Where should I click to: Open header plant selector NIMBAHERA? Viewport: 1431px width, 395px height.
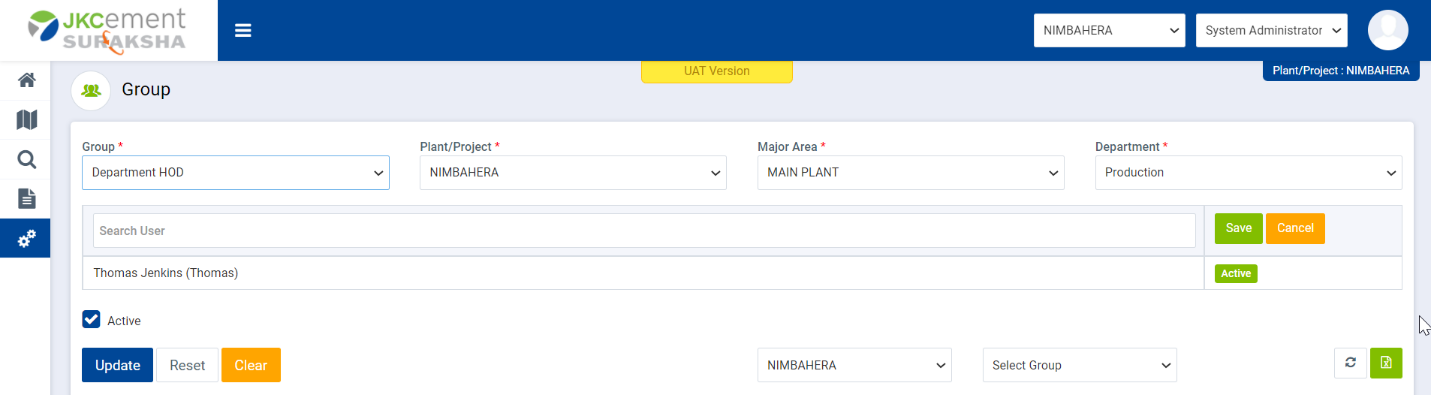coord(1109,30)
